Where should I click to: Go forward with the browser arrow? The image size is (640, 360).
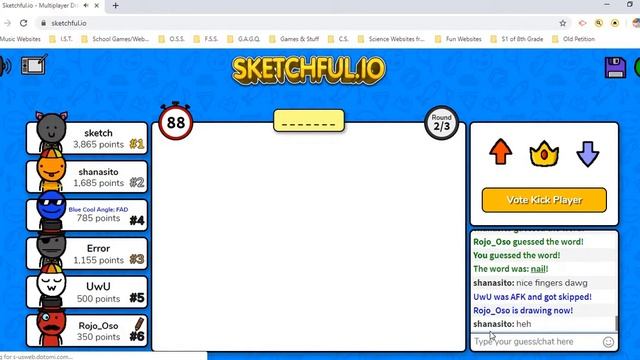7,23
